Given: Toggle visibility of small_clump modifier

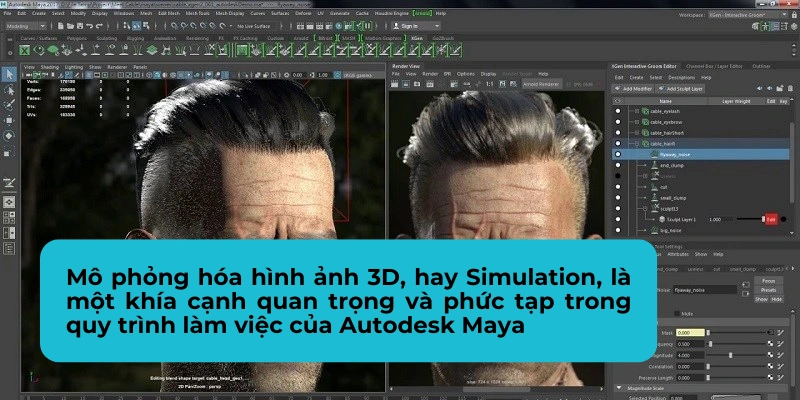Looking at the screenshot, I should (x=618, y=197).
